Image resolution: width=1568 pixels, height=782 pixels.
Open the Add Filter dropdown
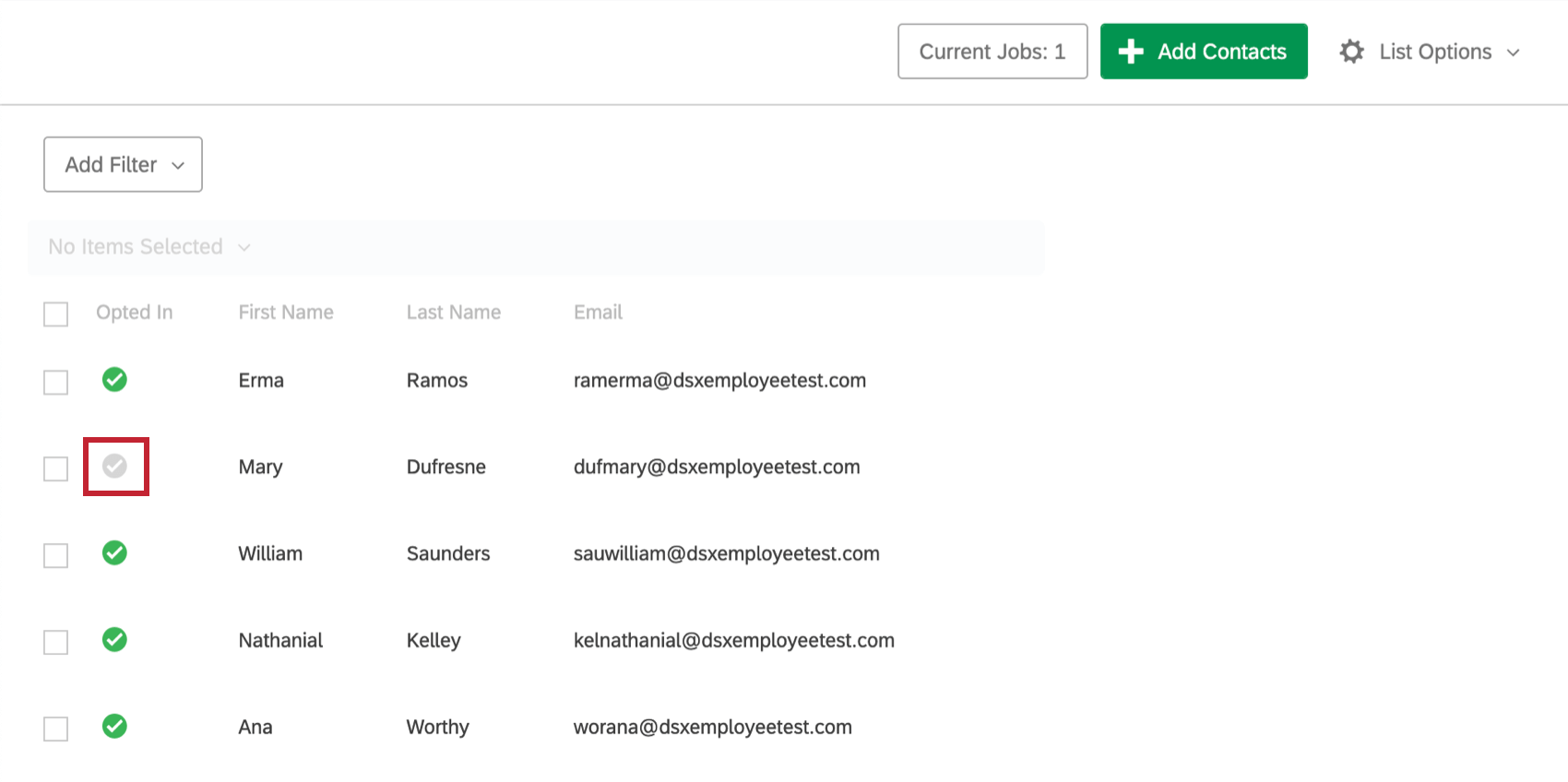point(123,165)
